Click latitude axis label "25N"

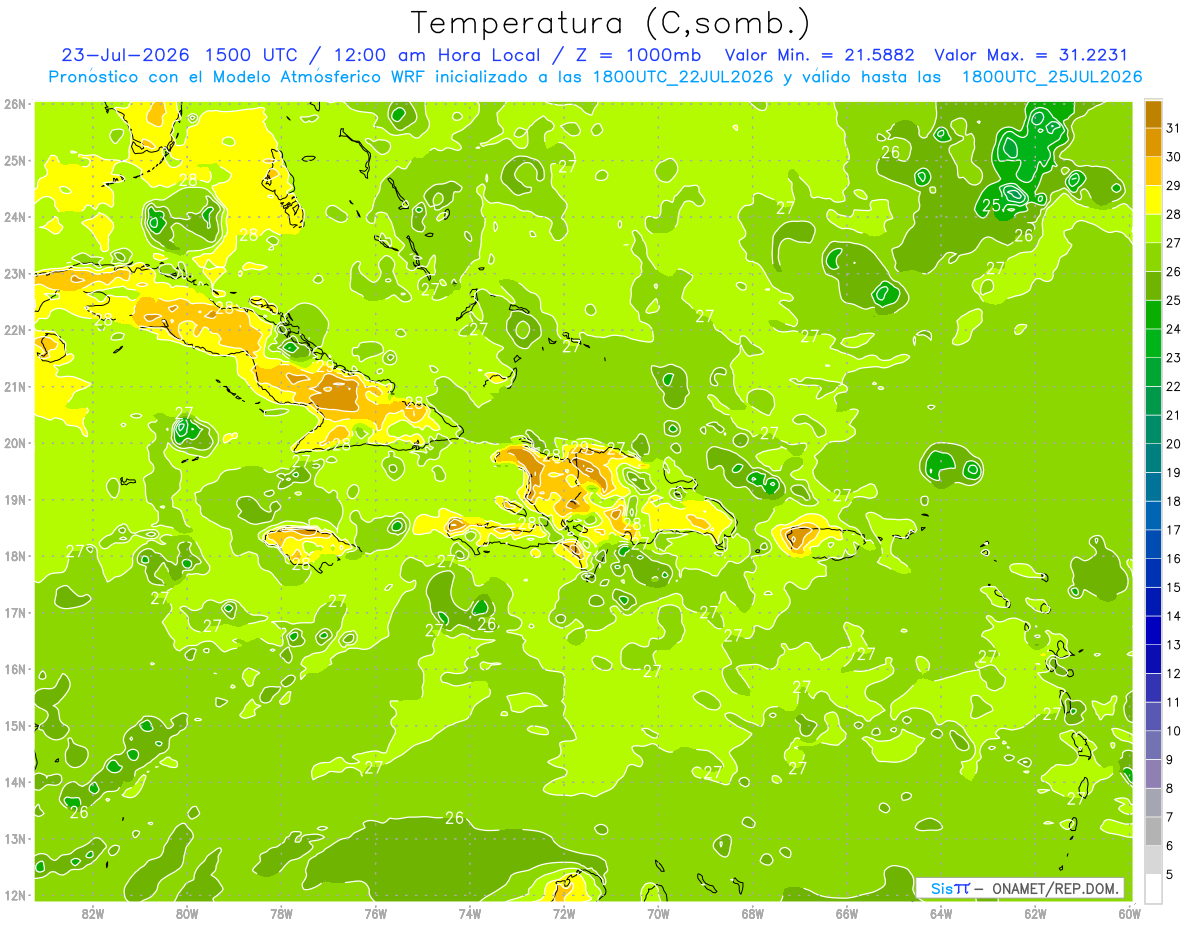click(x=15, y=160)
